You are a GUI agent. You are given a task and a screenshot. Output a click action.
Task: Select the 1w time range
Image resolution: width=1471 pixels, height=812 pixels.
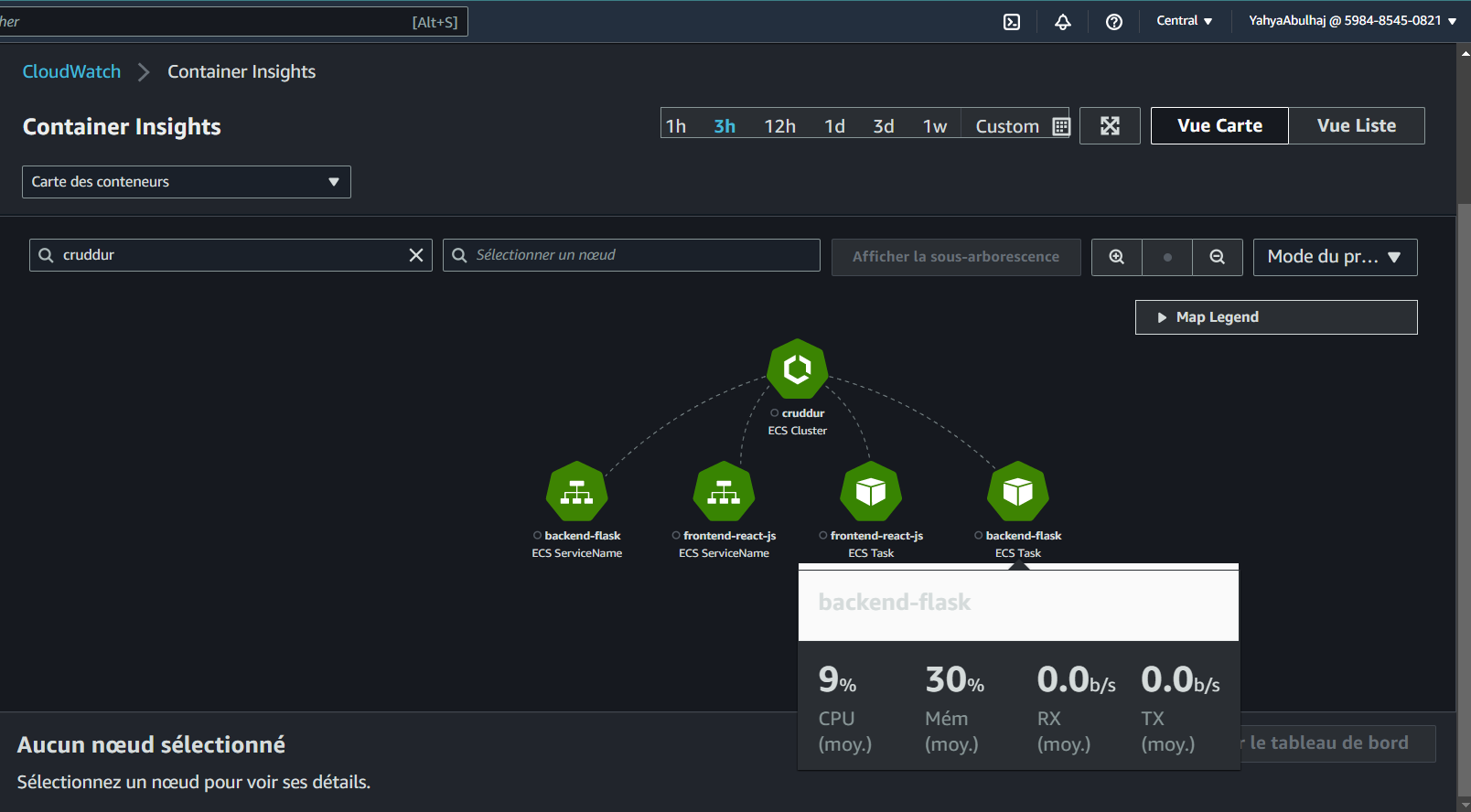tap(935, 126)
